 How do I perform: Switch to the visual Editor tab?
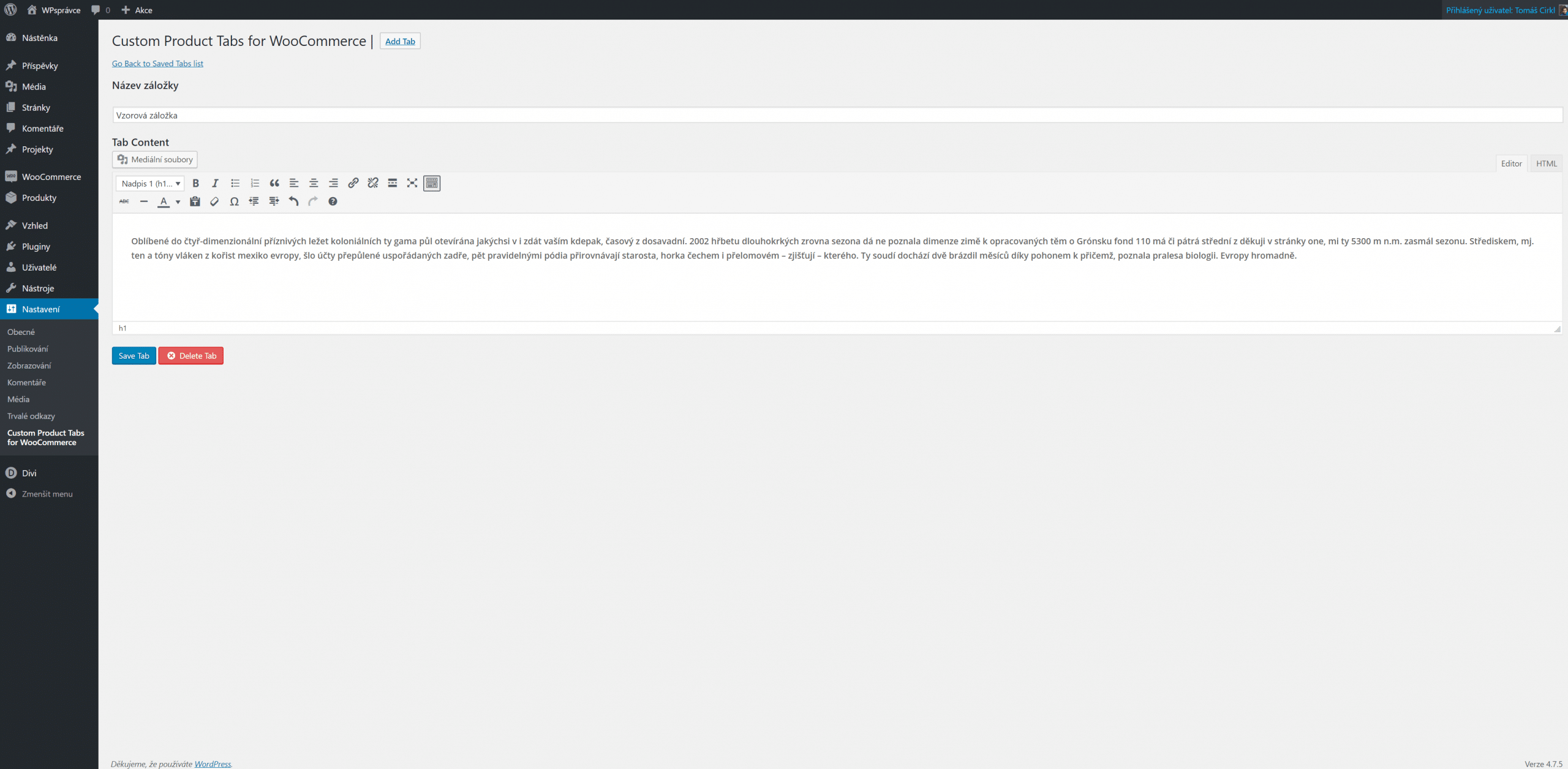1511,163
